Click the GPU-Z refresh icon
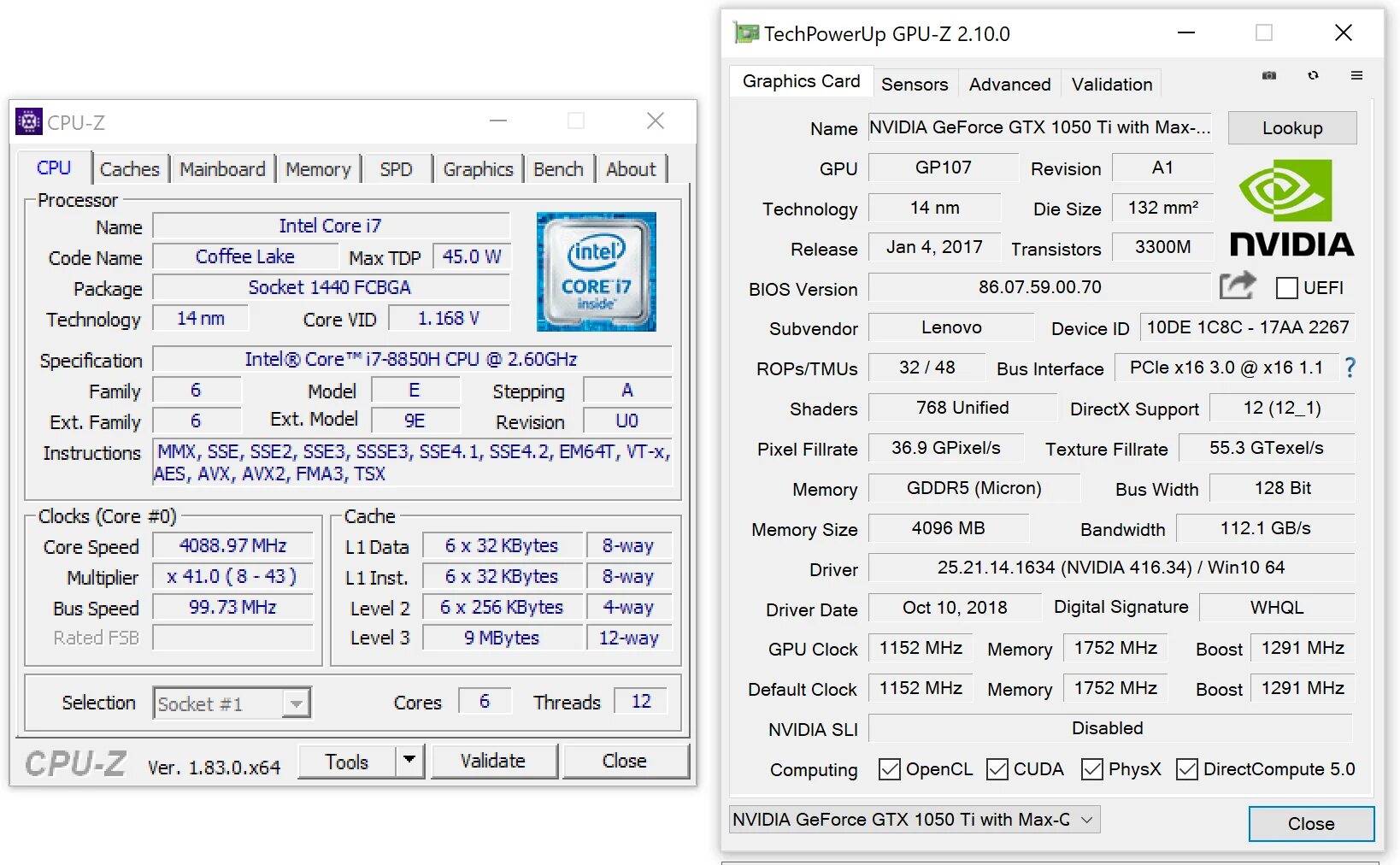 pyautogui.click(x=1313, y=75)
